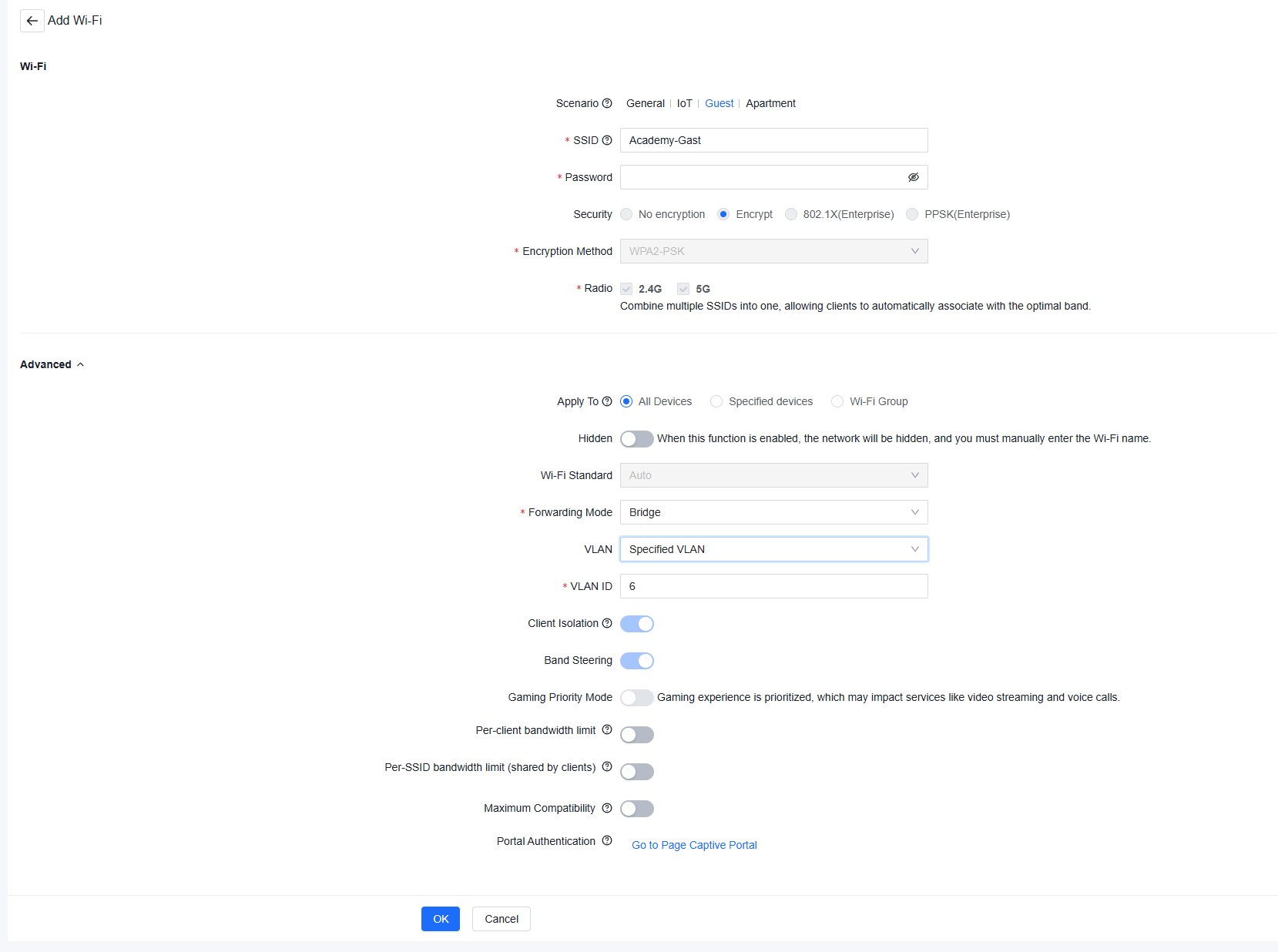Toggle Gaming Priority Mode
1278x952 pixels.
pyautogui.click(x=637, y=698)
